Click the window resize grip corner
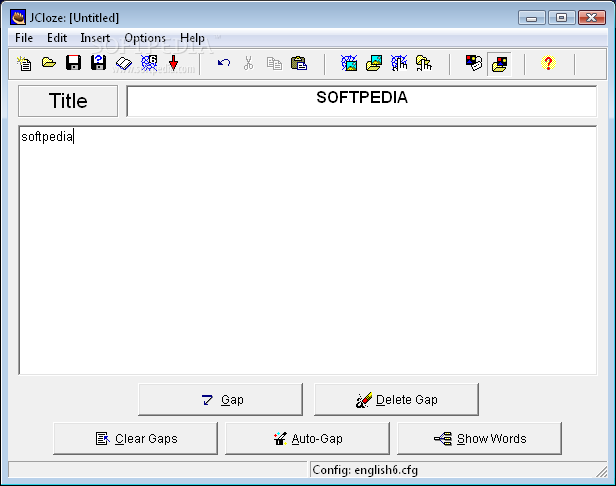Screen dimensions: 616x486 click(601, 471)
